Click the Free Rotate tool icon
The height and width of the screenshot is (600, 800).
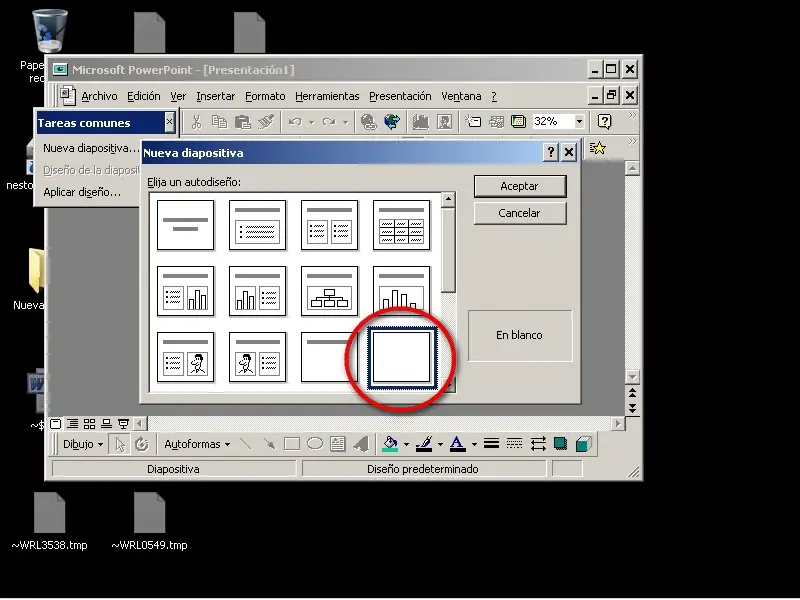[142, 444]
